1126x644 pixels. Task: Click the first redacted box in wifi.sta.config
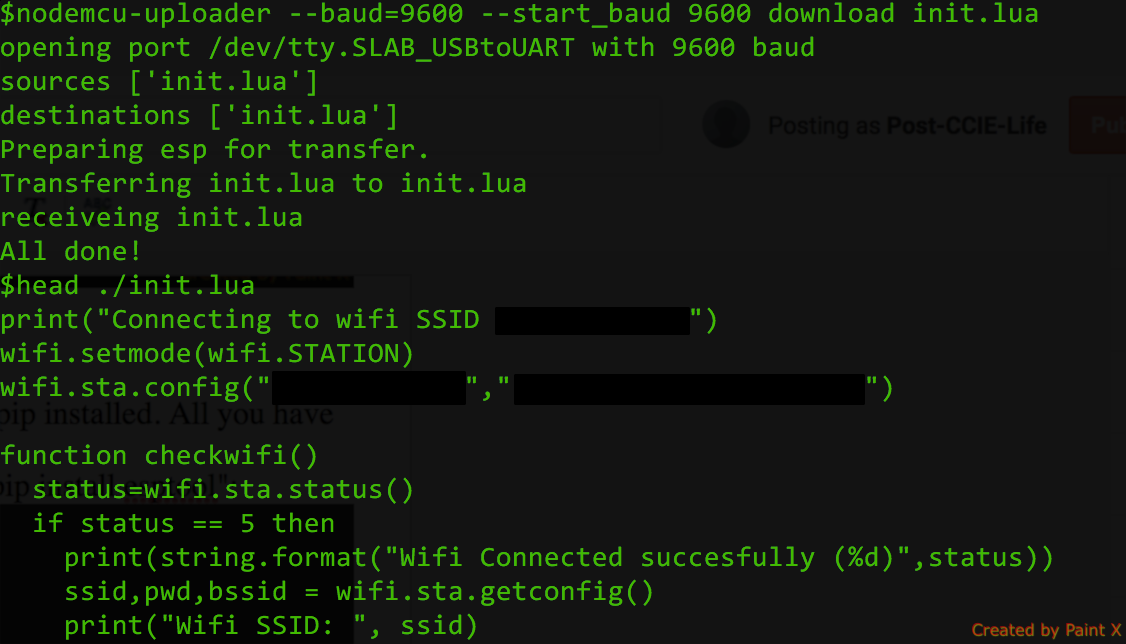click(x=369, y=389)
